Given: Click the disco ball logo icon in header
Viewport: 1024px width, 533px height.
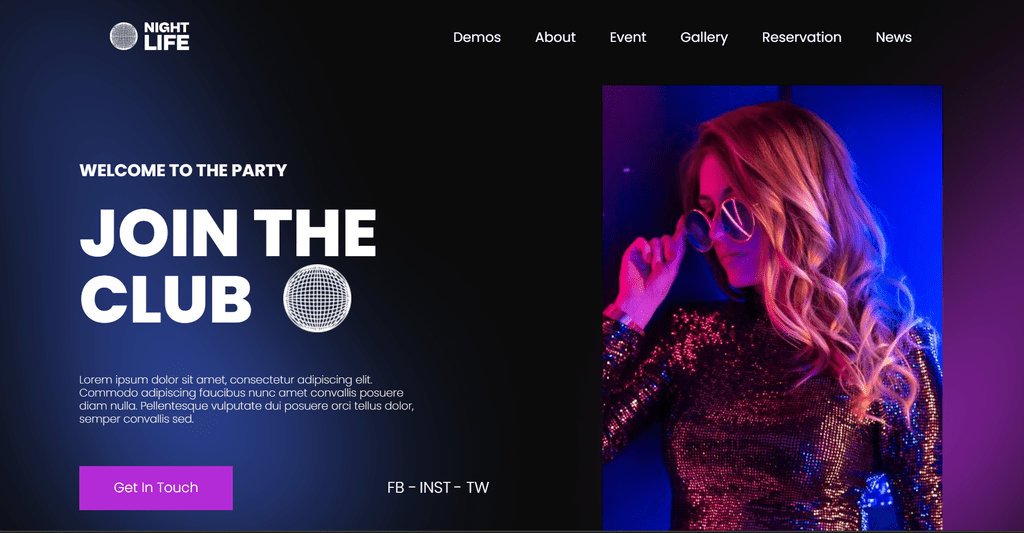Looking at the screenshot, I should pyautogui.click(x=123, y=36).
